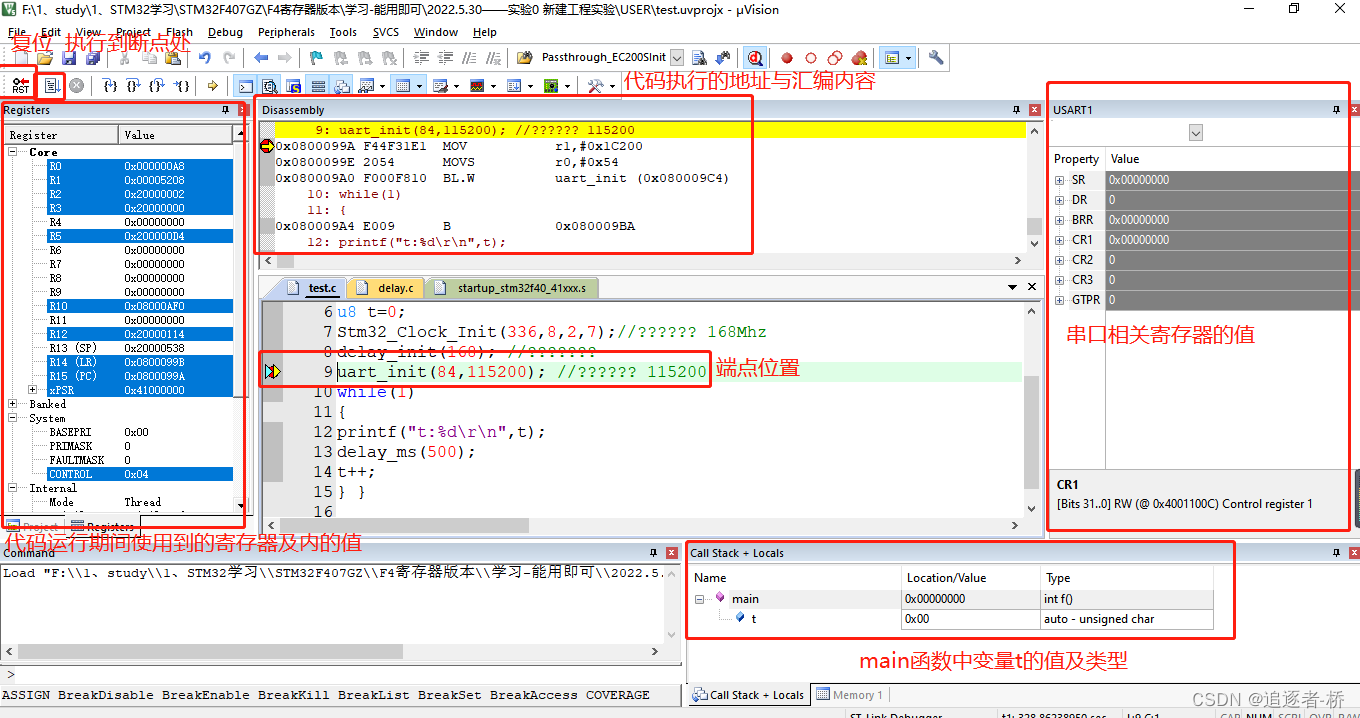The height and width of the screenshot is (718, 1360).
Task: Open the Debug menu
Action: [x=225, y=32]
